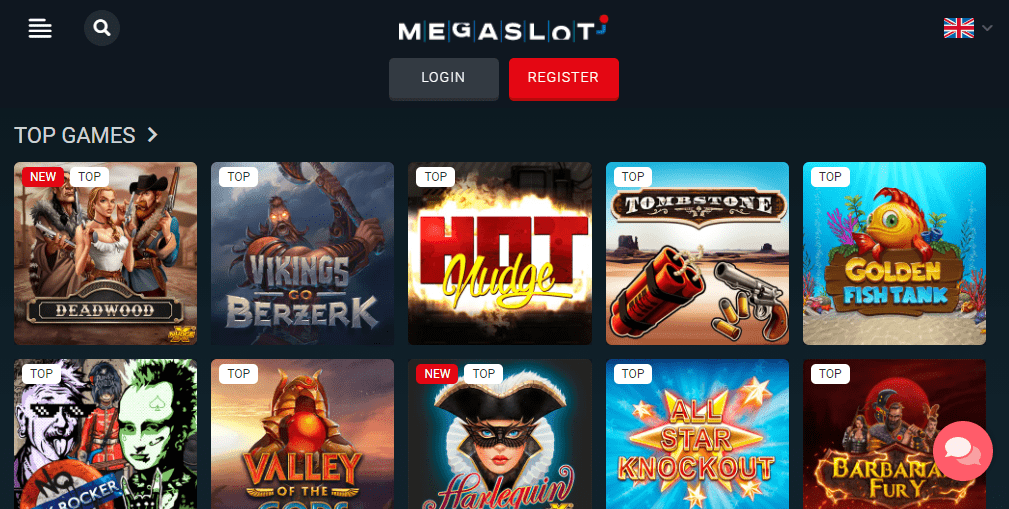1009x509 pixels.
Task: Select the Valley of the Gods tile
Action: click(x=302, y=434)
